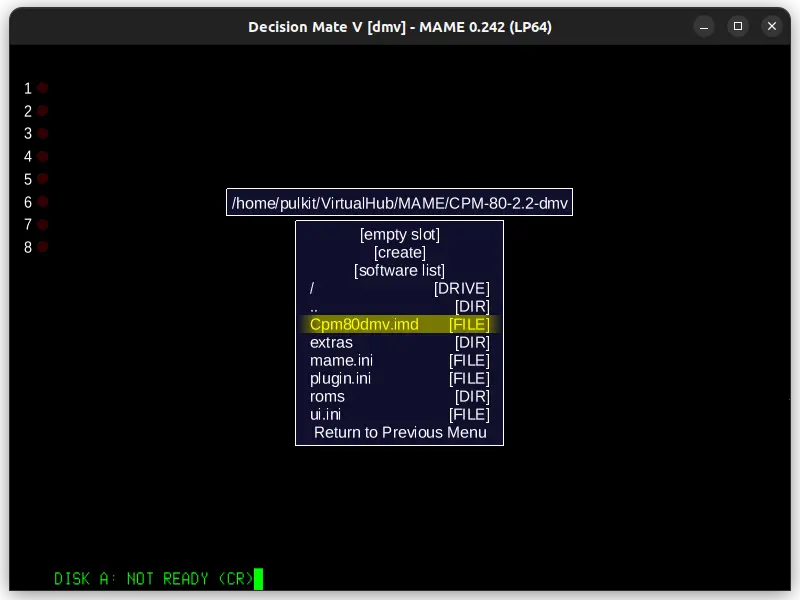
Task: Minimize the MAME window
Action: tap(704, 26)
